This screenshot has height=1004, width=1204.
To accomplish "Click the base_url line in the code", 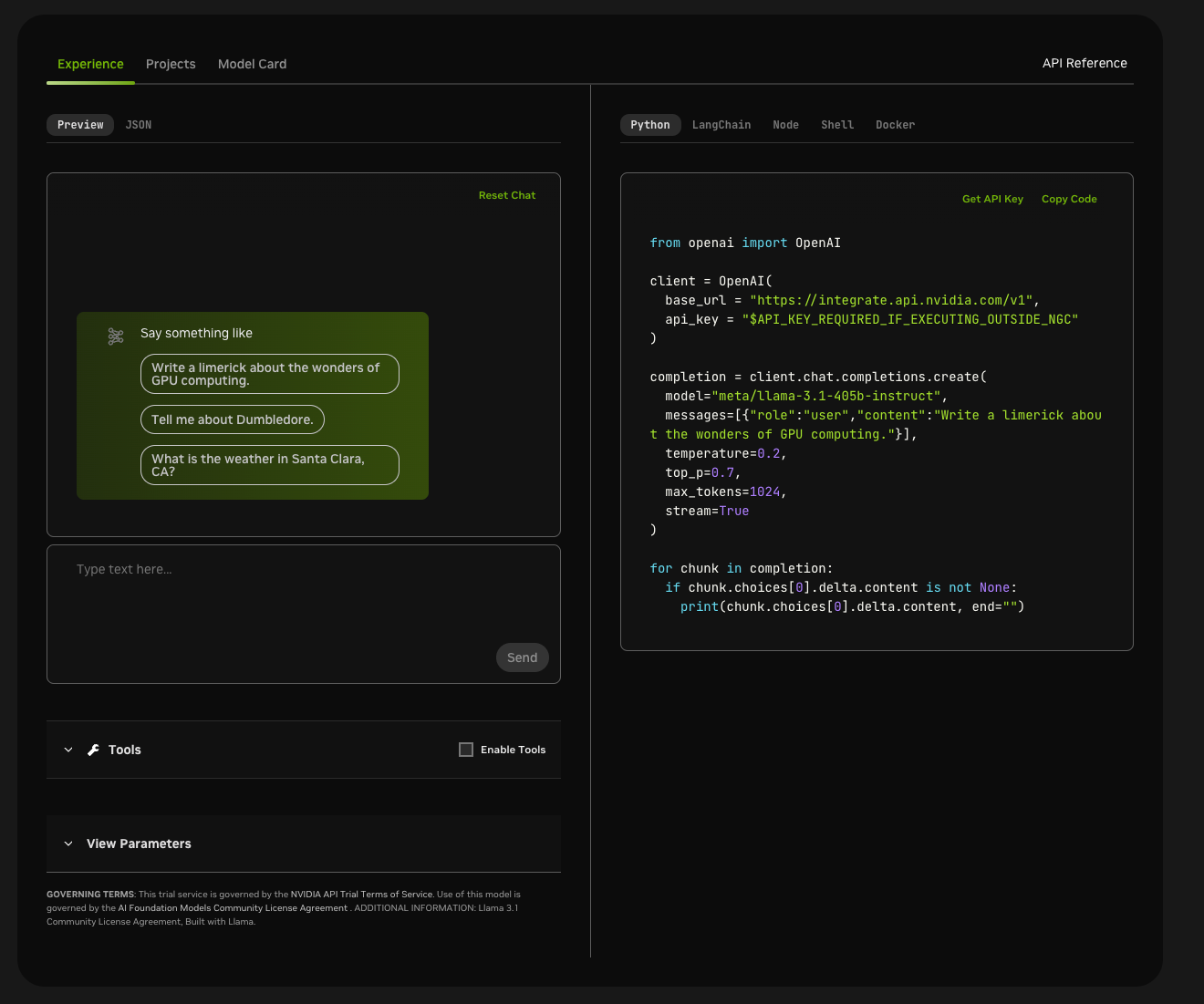I will (x=852, y=300).
